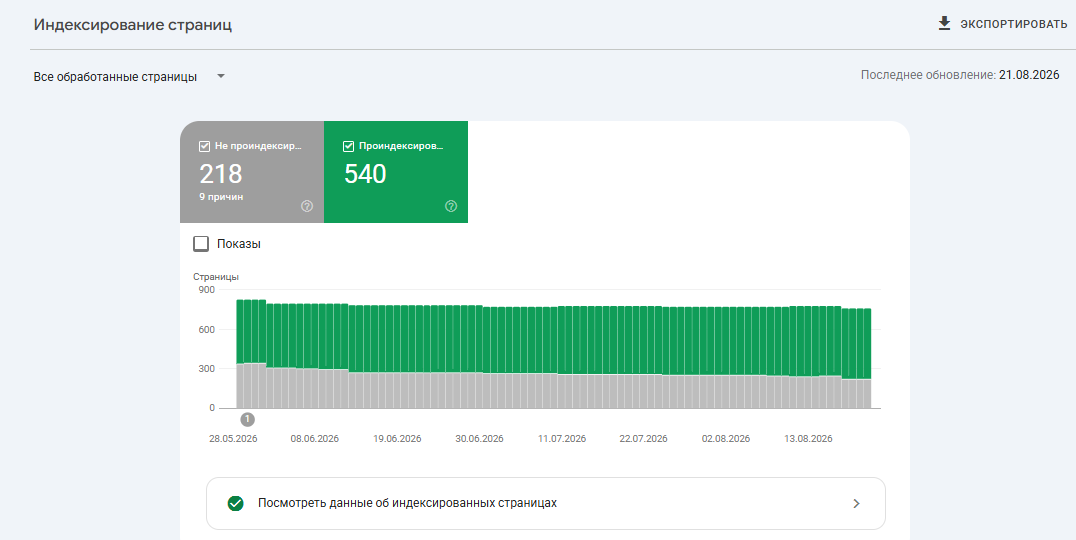Click the 13.08.2026 axis date label
The image size is (1076, 540).
coord(808,439)
